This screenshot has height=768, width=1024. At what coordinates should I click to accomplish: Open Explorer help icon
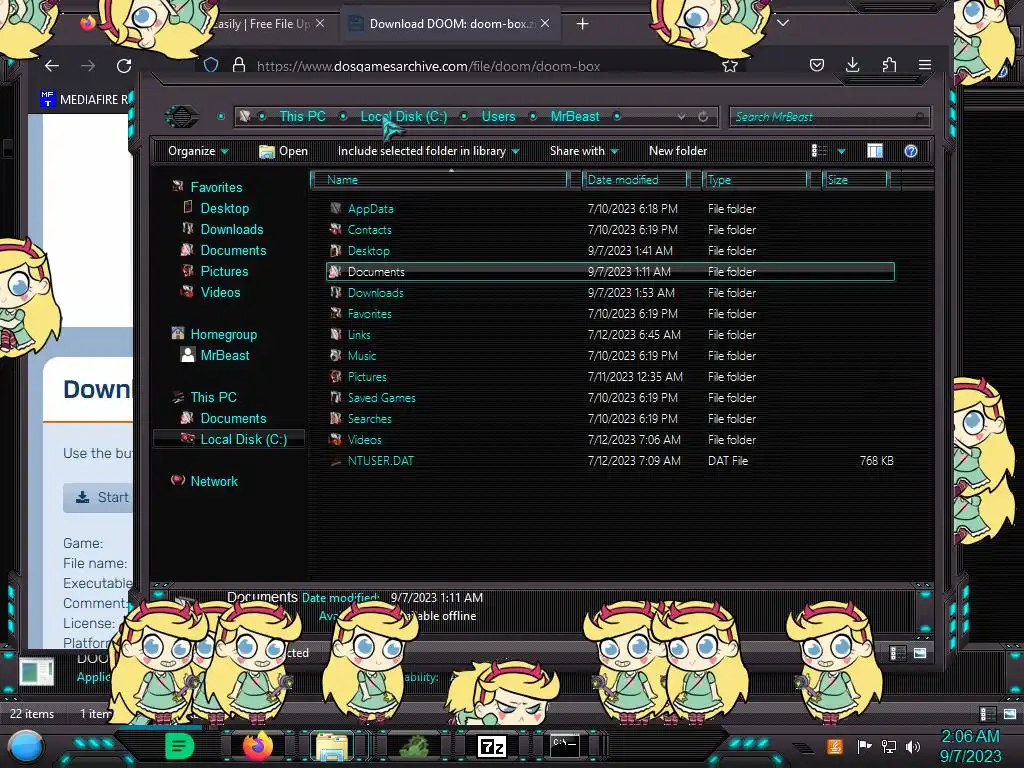[910, 151]
